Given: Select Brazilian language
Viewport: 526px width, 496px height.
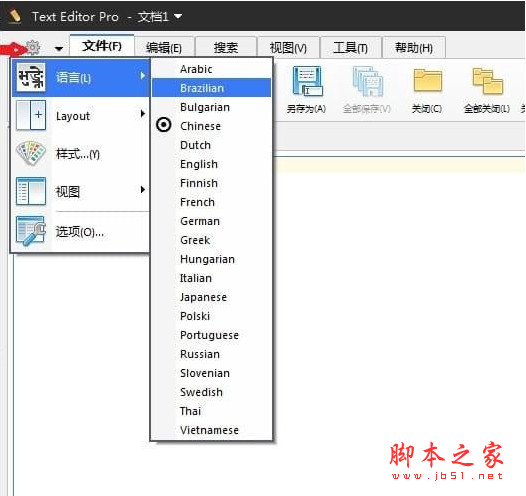Looking at the screenshot, I should pyautogui.click(x=211, y=88).
